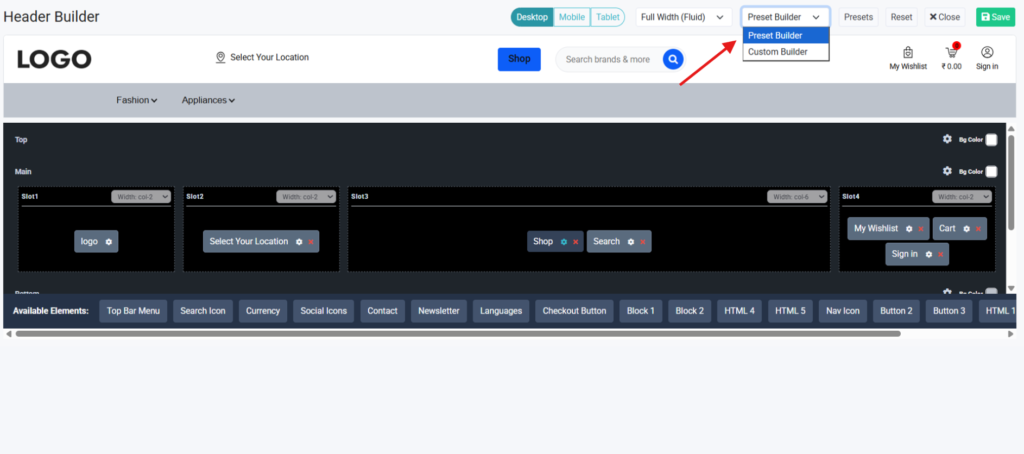Select the Search Icon available element
The width and height of the screenshot is (1024, 454).
coord(203,311)
